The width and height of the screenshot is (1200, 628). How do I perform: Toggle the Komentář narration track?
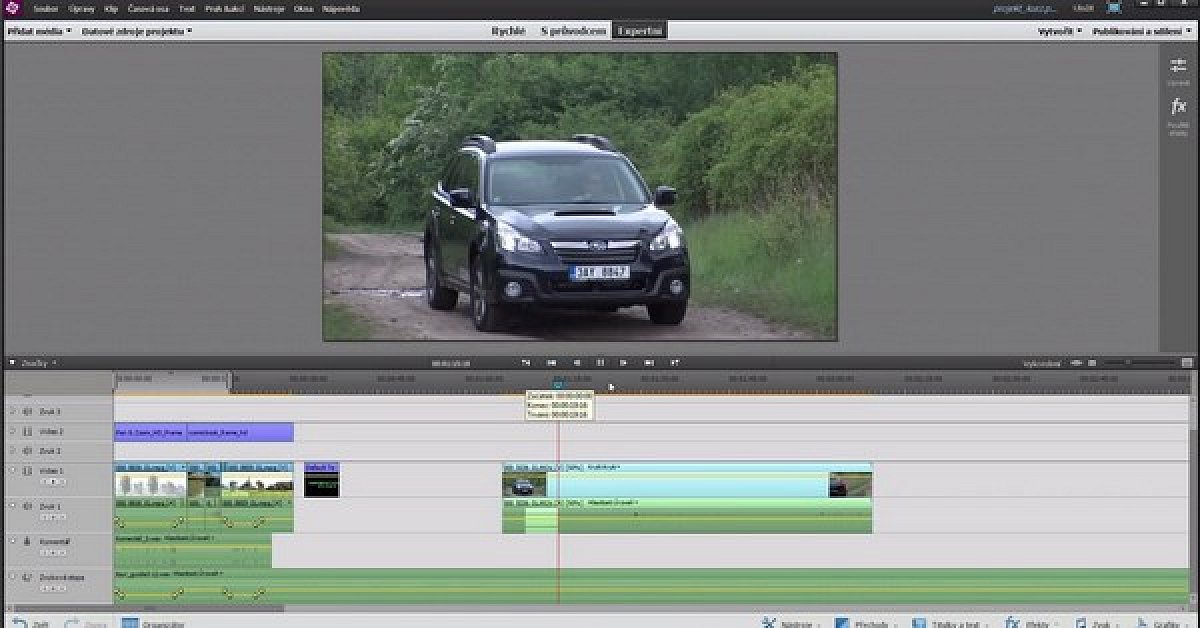pos(27,541)
